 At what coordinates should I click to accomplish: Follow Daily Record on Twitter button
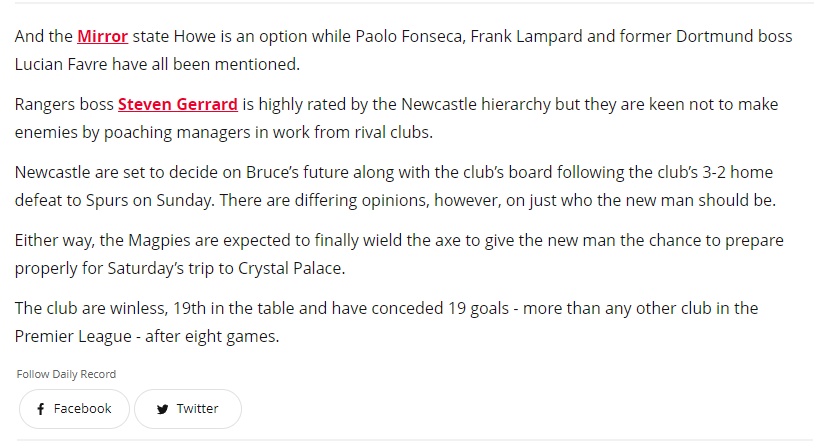[x=188, y=409]
